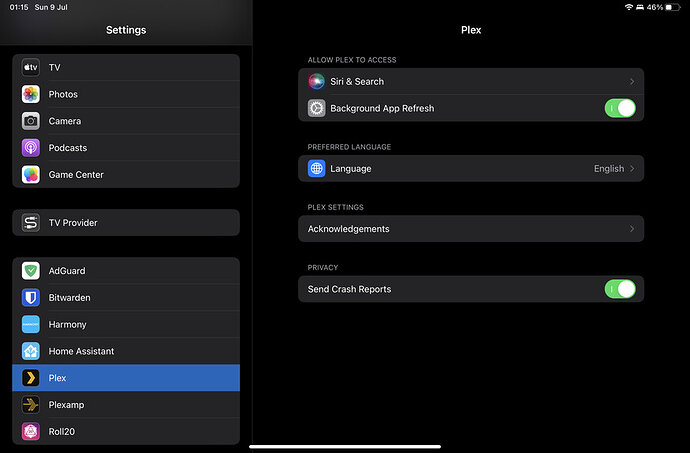Select Plexamp settings label

(66, 405)
